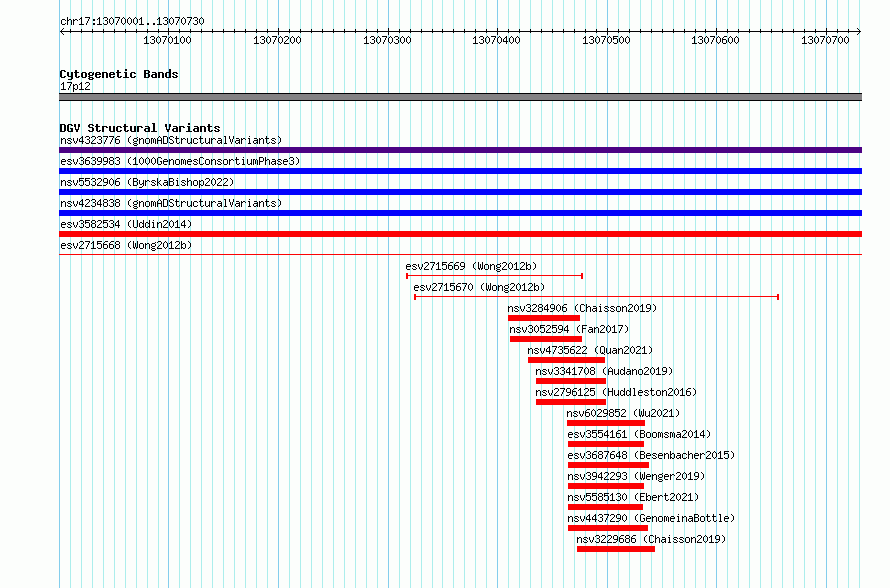Click the red bar under esv3582534
Screen dimensions: 890x588
tap(460, 234)
